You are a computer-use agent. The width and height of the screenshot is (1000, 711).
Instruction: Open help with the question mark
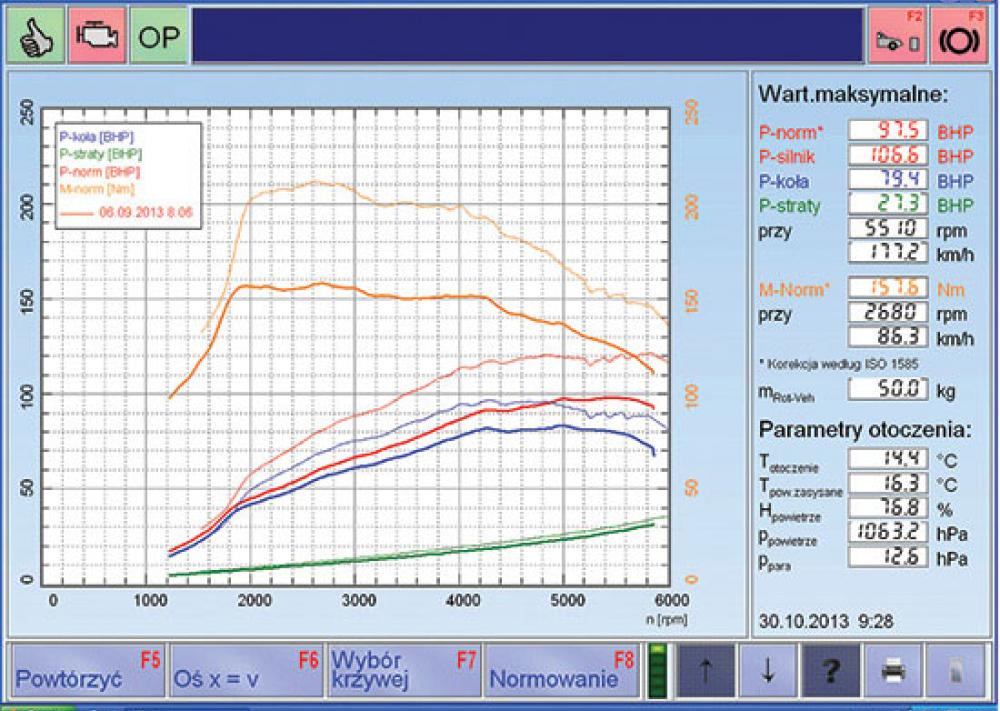pyautogui.click(x=829, y=670)
